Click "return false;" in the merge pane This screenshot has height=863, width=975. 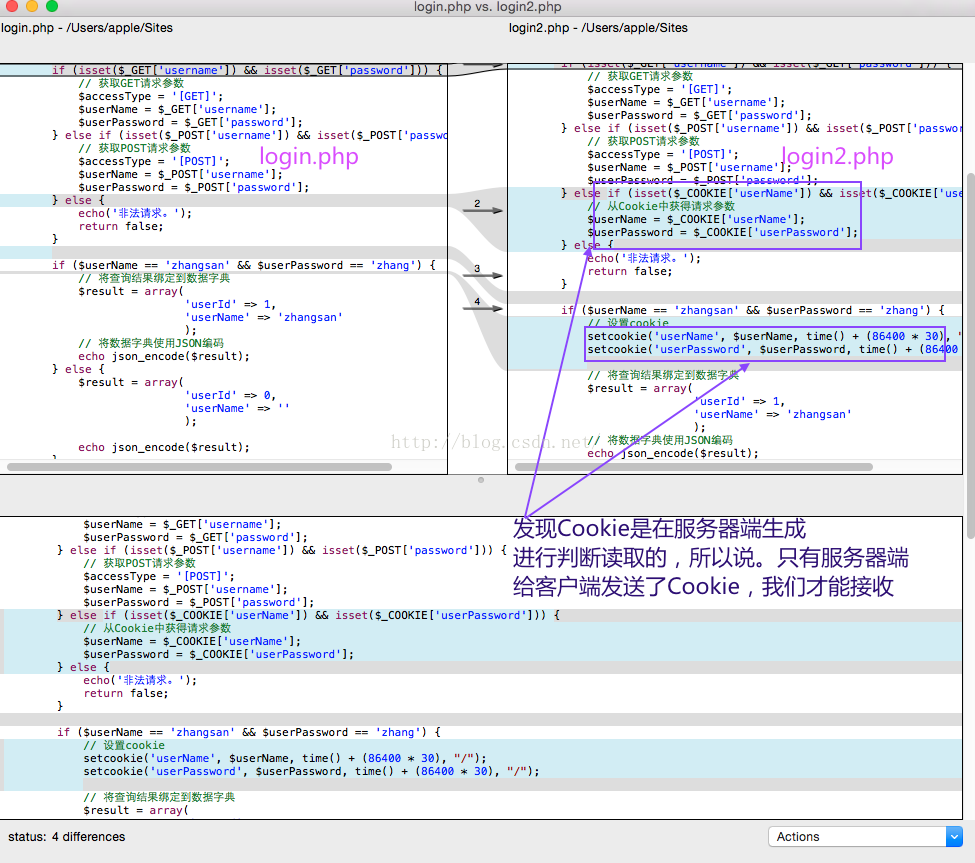pyautogui.click(x=126, y=693)
